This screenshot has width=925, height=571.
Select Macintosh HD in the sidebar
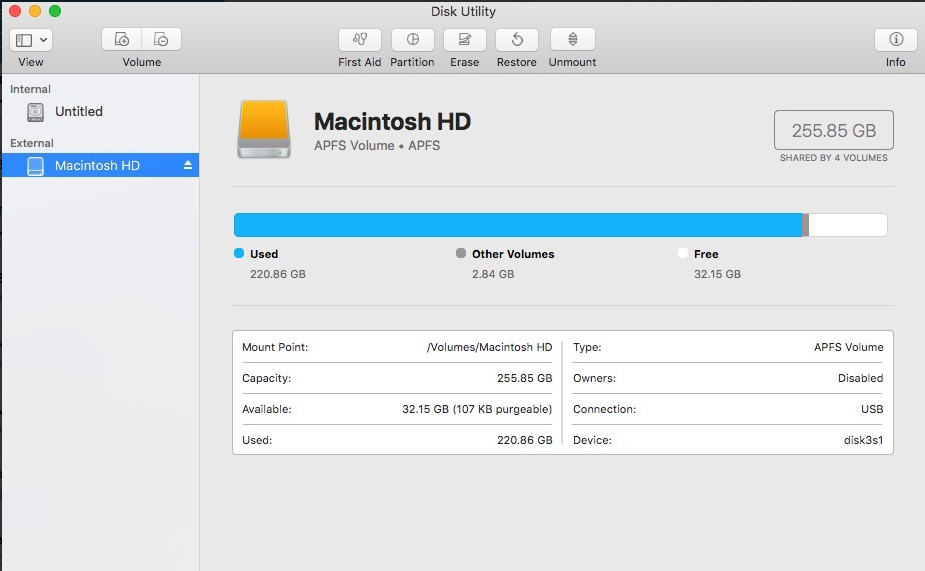100,165
